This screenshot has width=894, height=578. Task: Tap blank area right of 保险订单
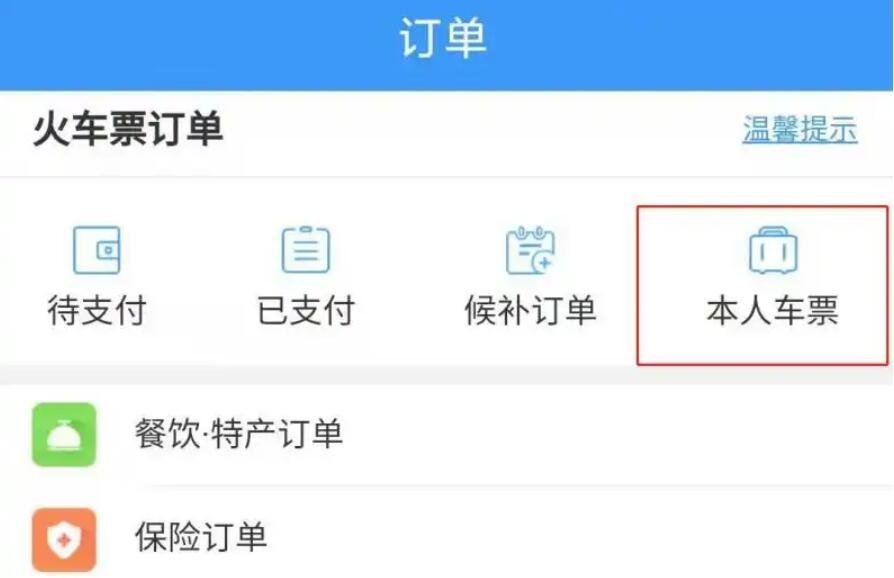582,536
